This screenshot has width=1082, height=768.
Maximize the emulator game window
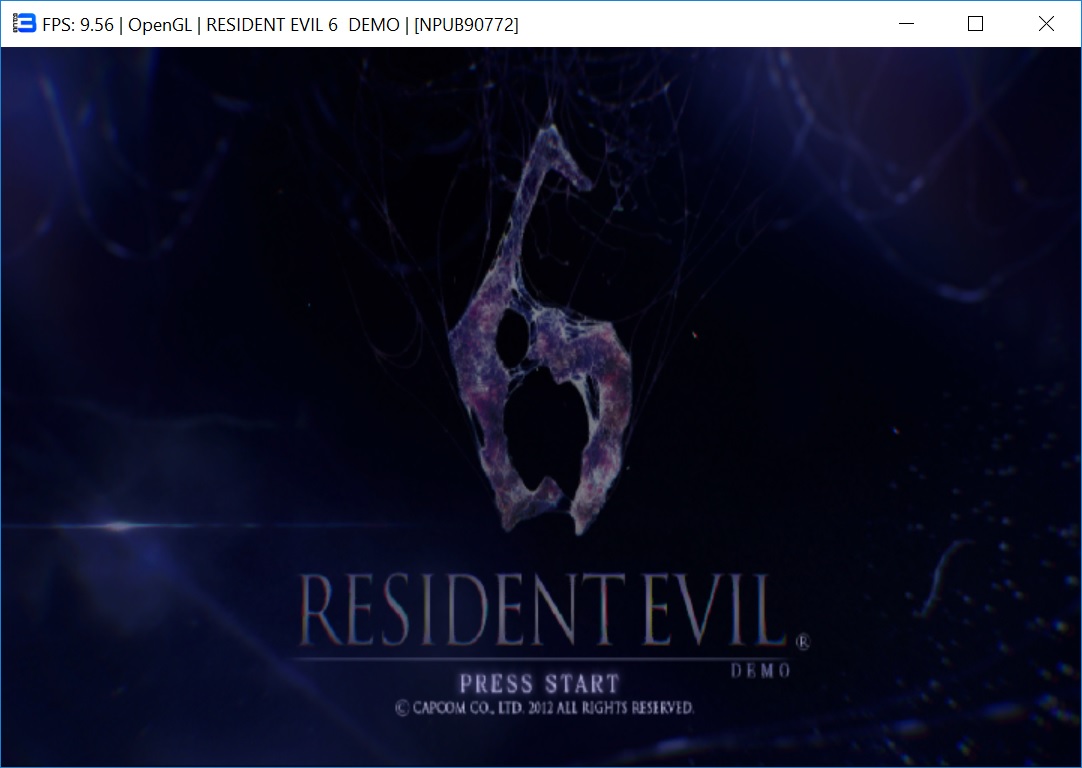tap(975, 23)
